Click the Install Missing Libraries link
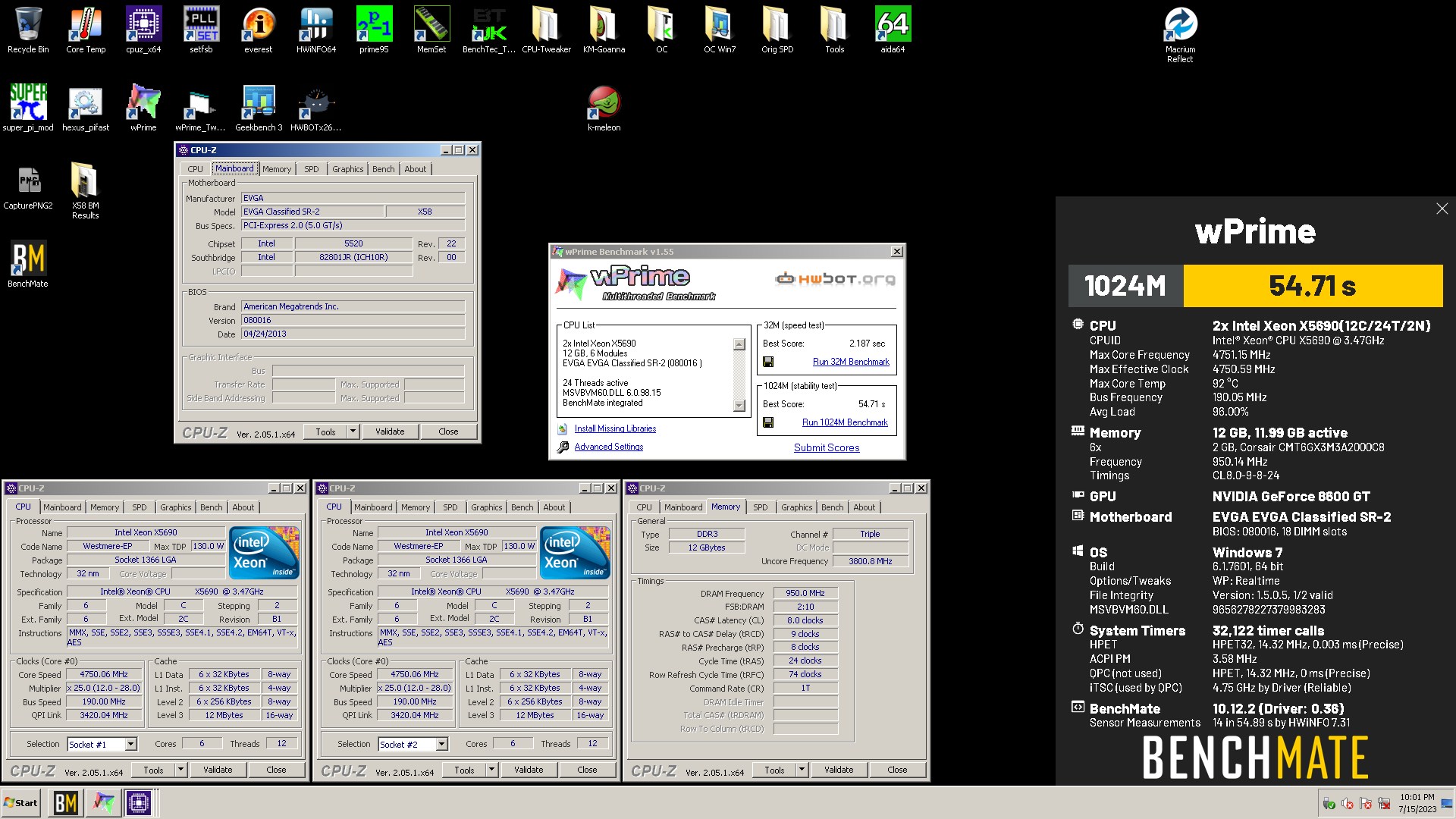The image size is (1456, 819). 615,428
